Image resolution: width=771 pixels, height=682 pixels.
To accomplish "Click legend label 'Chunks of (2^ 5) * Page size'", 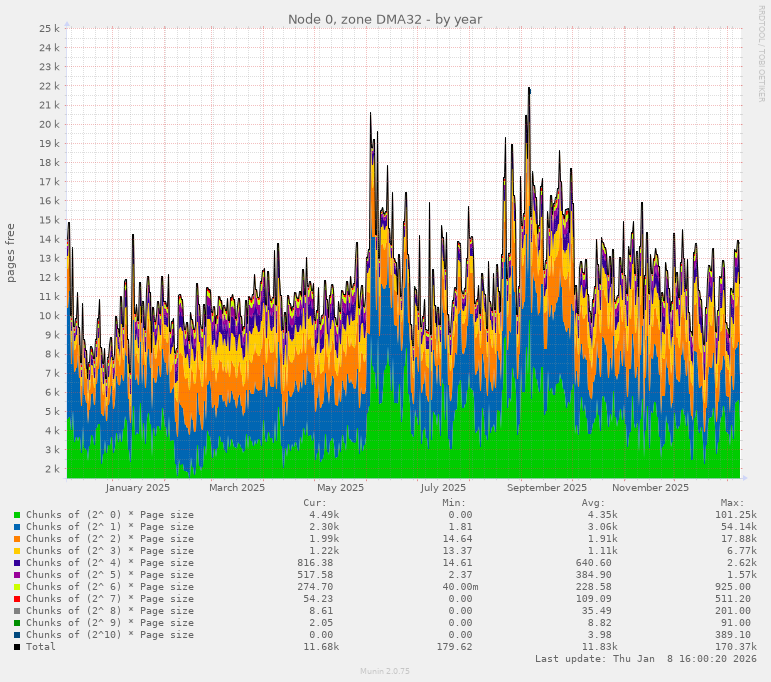I will (x=110, y=575).
